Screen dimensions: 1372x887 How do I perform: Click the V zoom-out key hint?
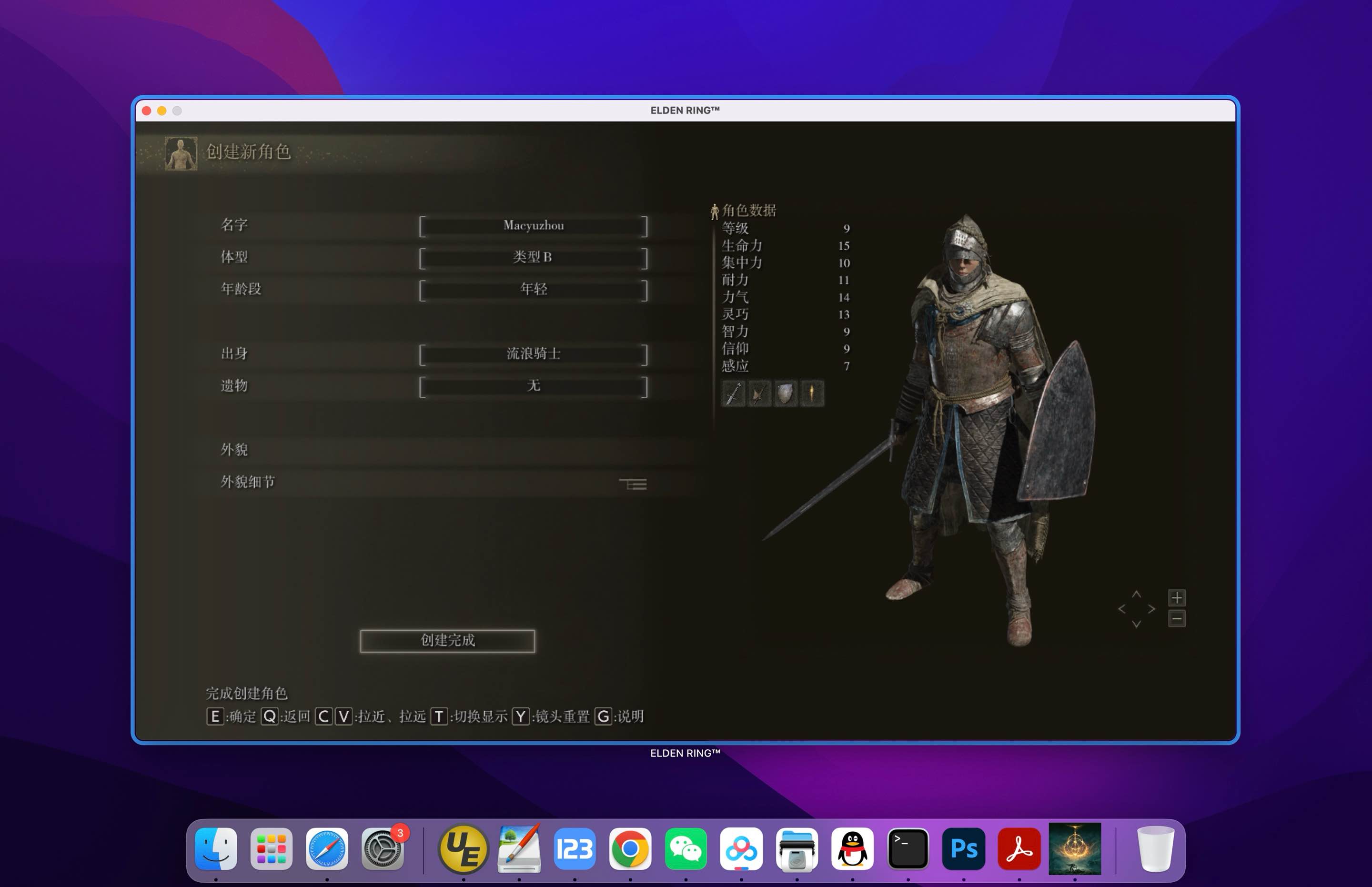(x=344, y=716)
